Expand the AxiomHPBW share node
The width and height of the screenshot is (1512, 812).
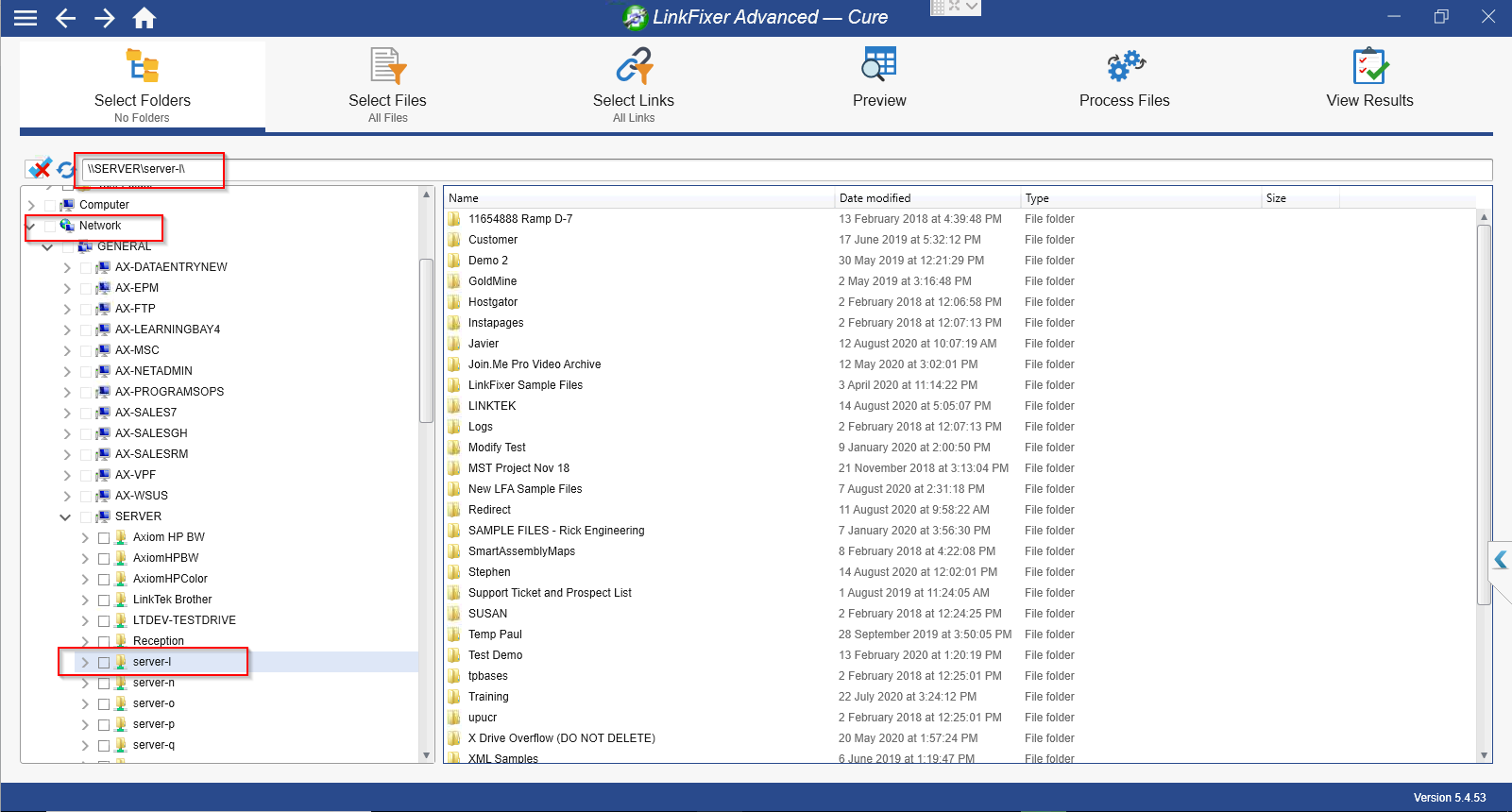(85, 559)
